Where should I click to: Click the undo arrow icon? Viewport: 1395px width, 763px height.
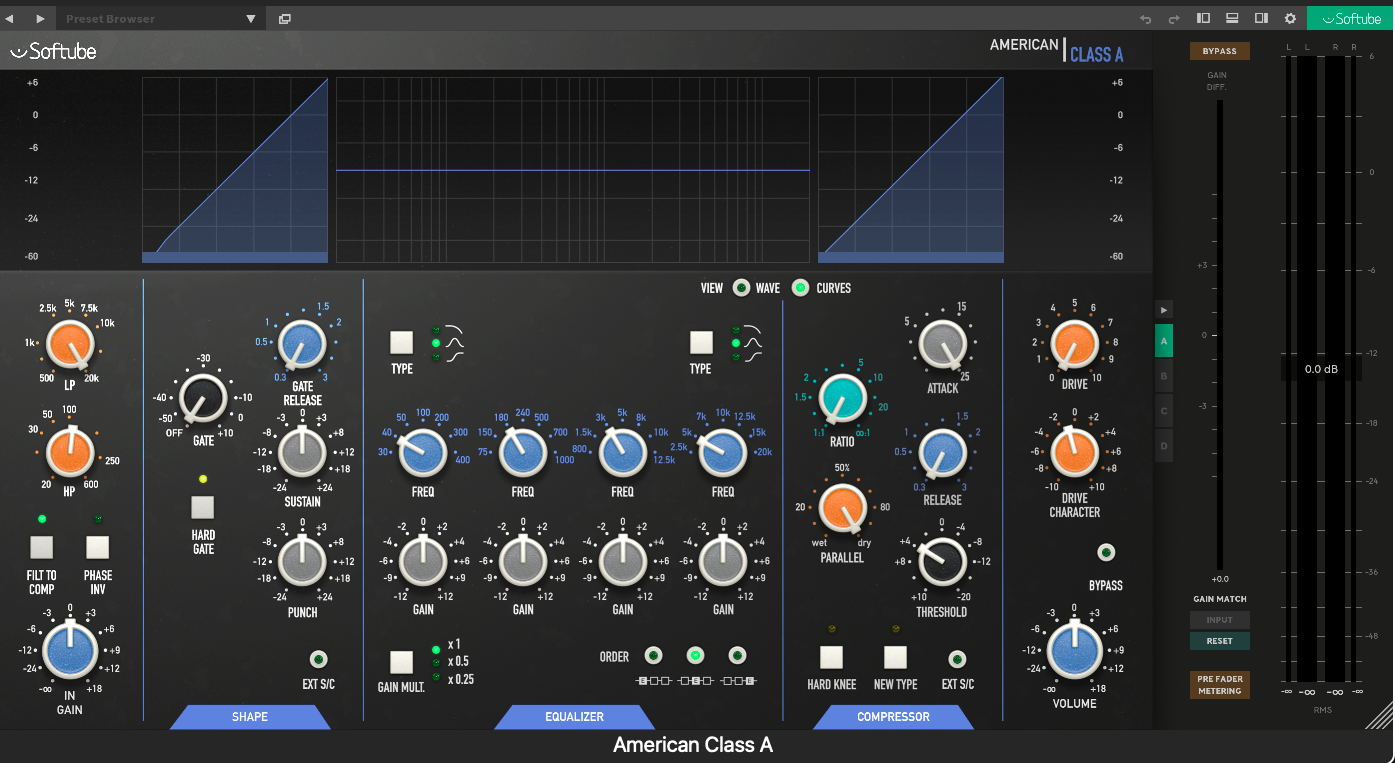[1146, 19]
